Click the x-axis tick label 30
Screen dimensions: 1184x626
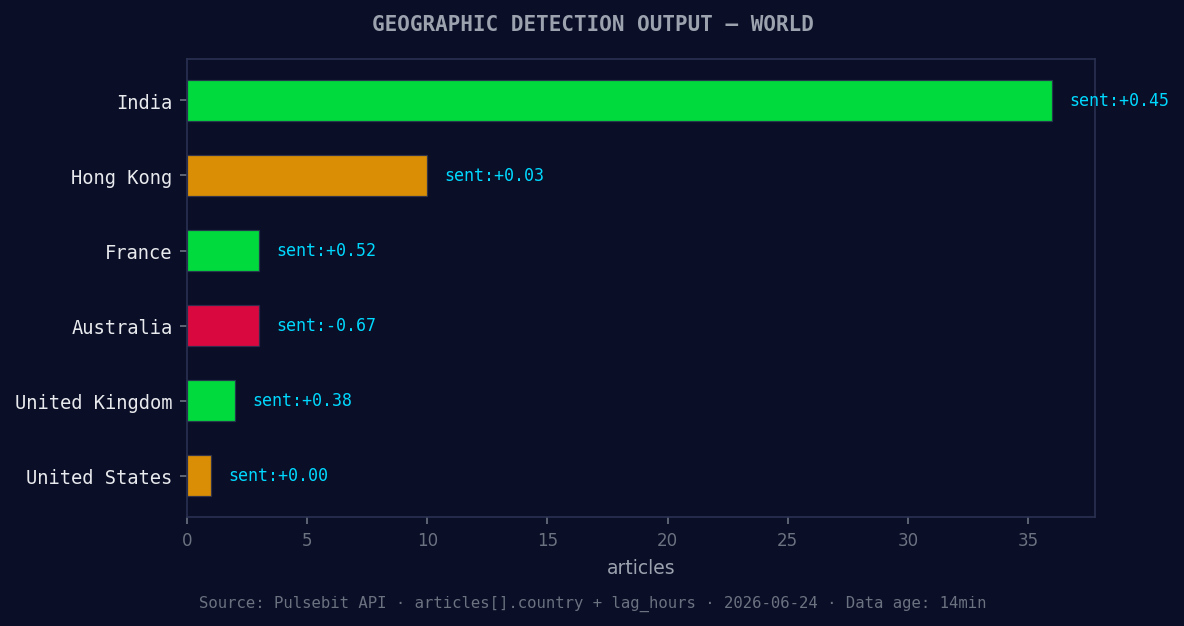point(908,541)
